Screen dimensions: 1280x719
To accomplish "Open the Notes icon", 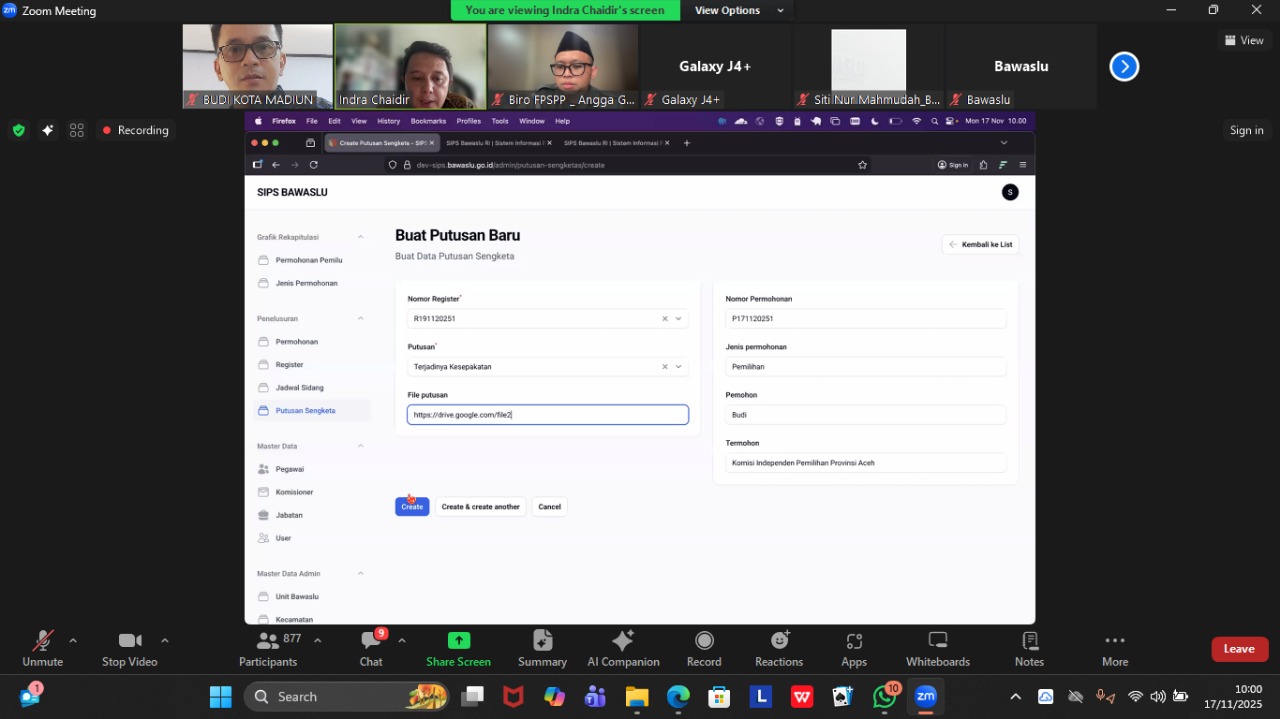I will click(x=1029, y=641).
